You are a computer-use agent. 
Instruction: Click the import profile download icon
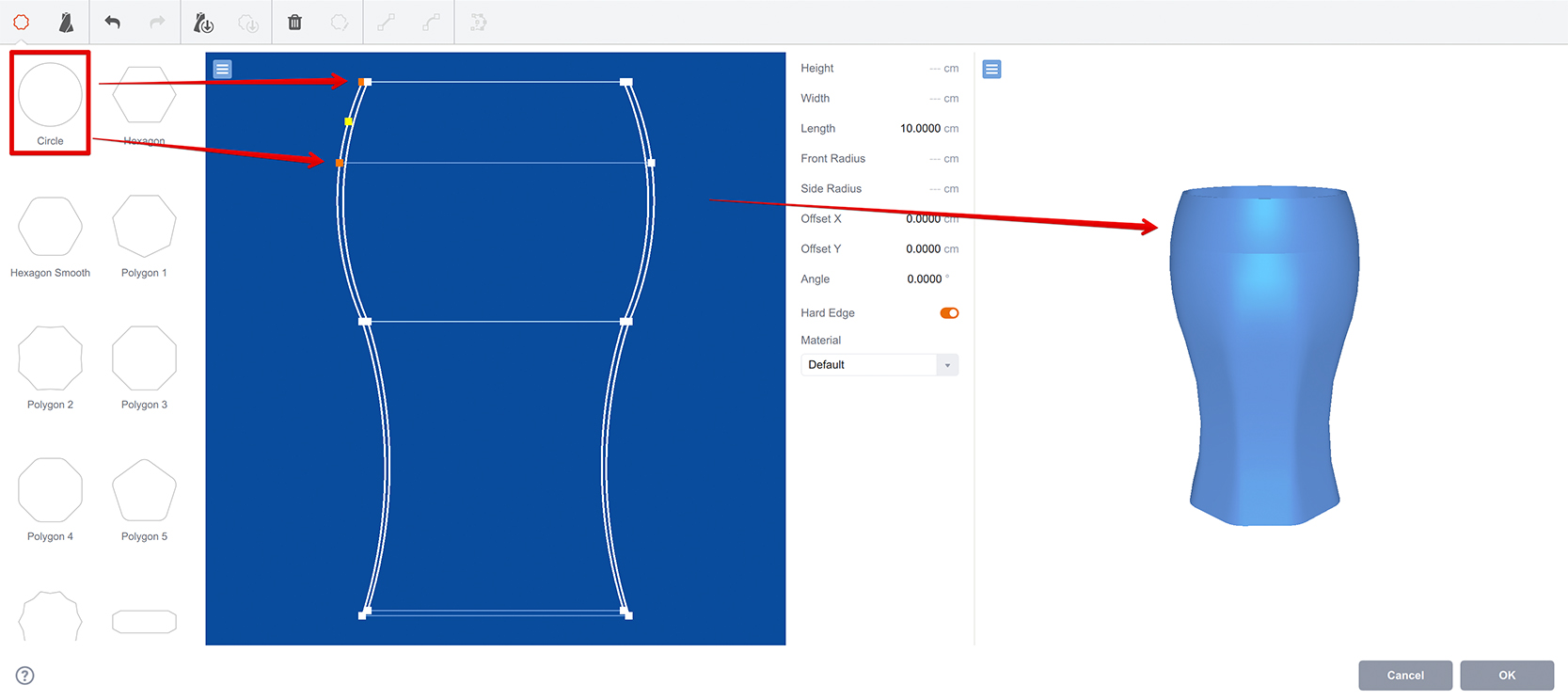click(203, 22)
